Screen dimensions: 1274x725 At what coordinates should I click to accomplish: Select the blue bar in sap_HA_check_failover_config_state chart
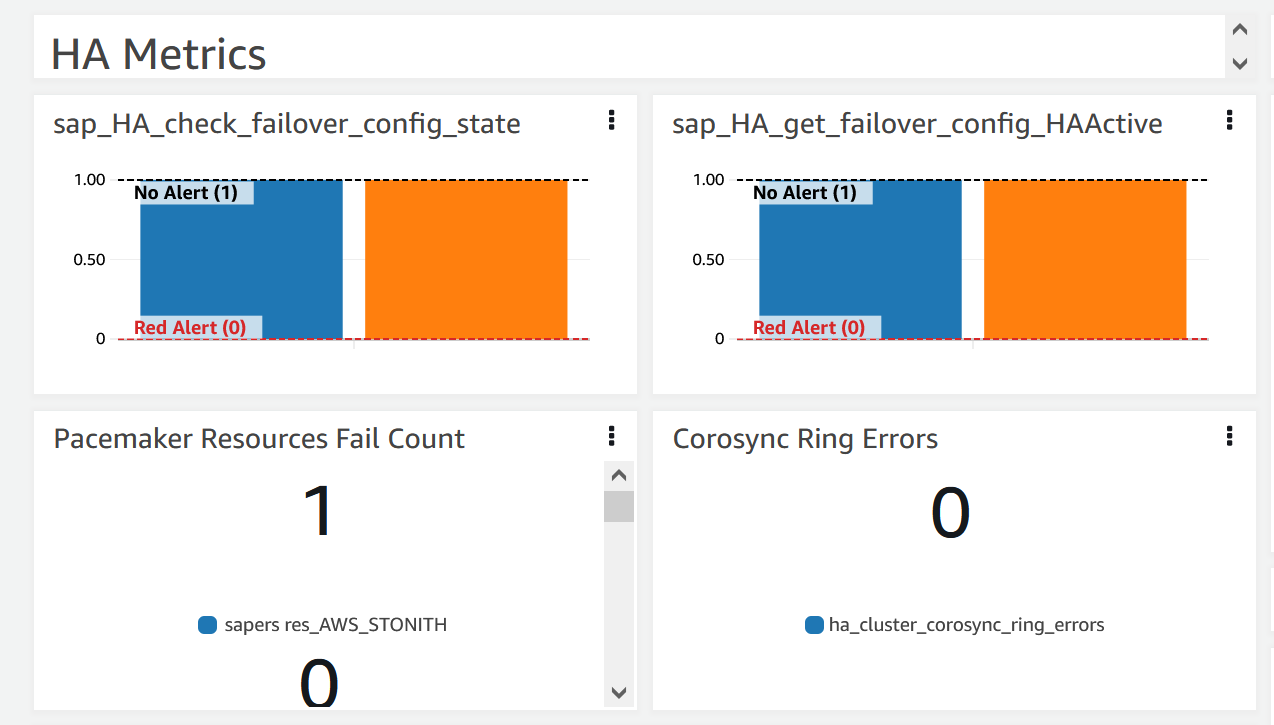point(240,260)
